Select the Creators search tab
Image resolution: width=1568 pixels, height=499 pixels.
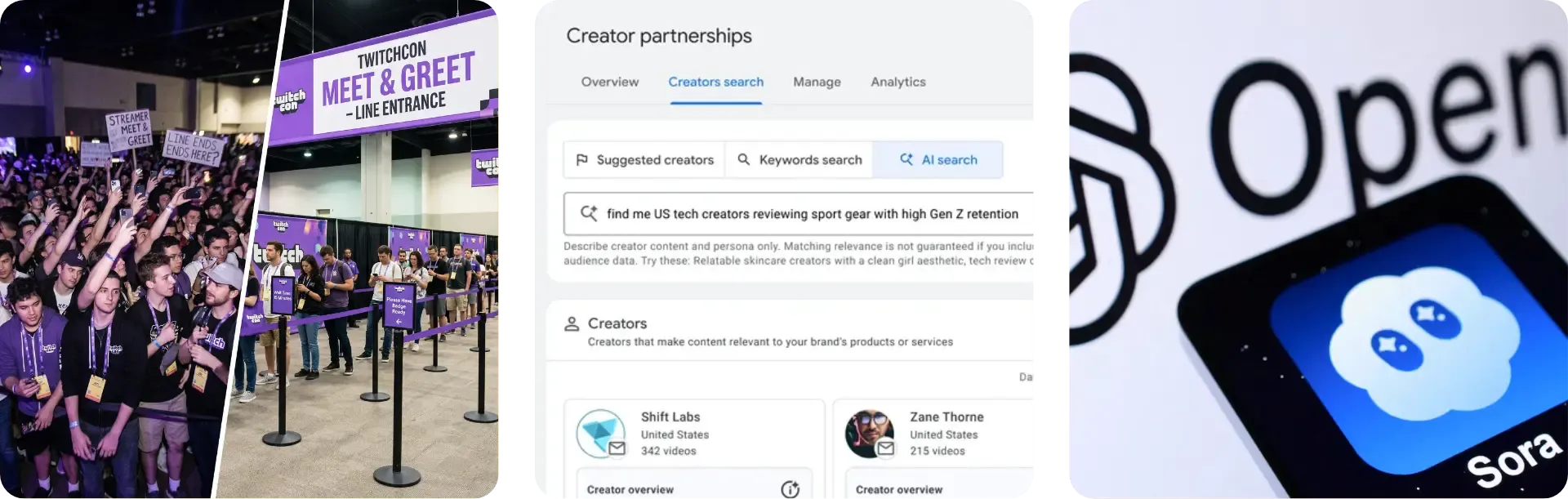pyautogui.click(x=715, y=82)
